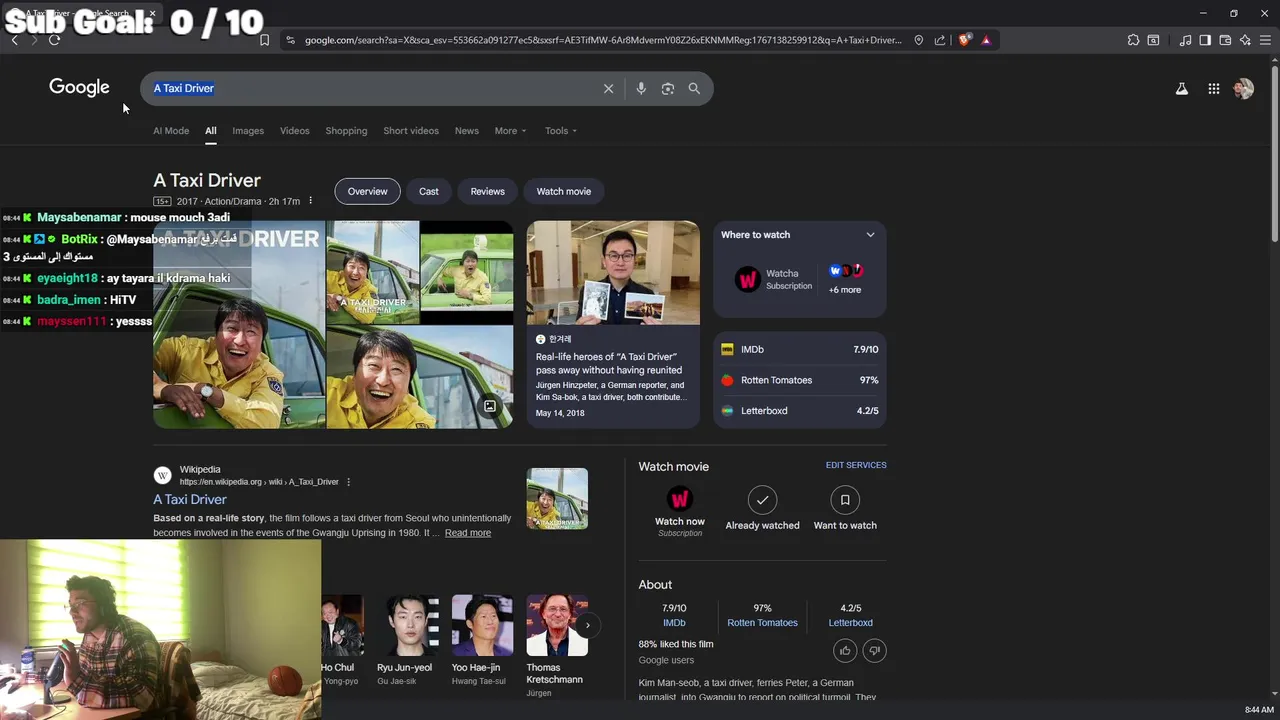Open Brave Rewards triangle icon
This screenshot has height=720, width=1280.
986,40
